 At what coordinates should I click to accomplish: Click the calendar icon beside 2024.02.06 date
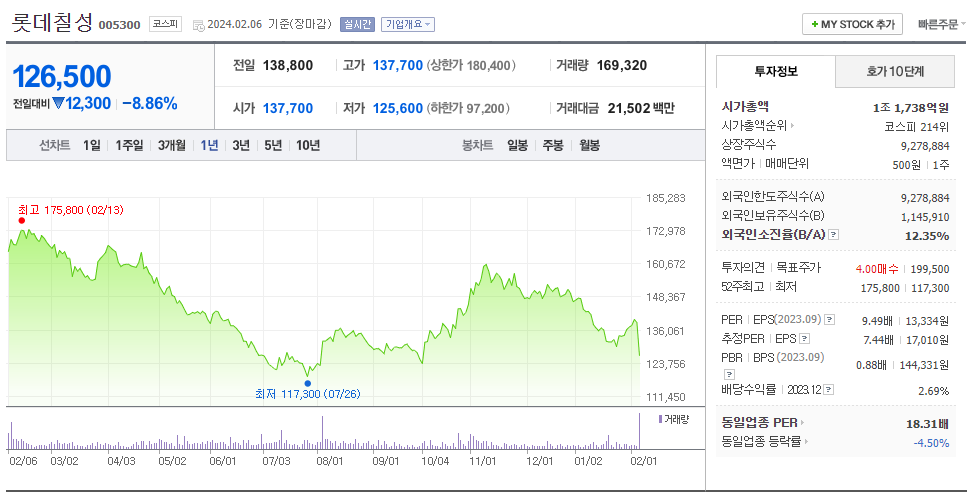click(x=198, y=25)
